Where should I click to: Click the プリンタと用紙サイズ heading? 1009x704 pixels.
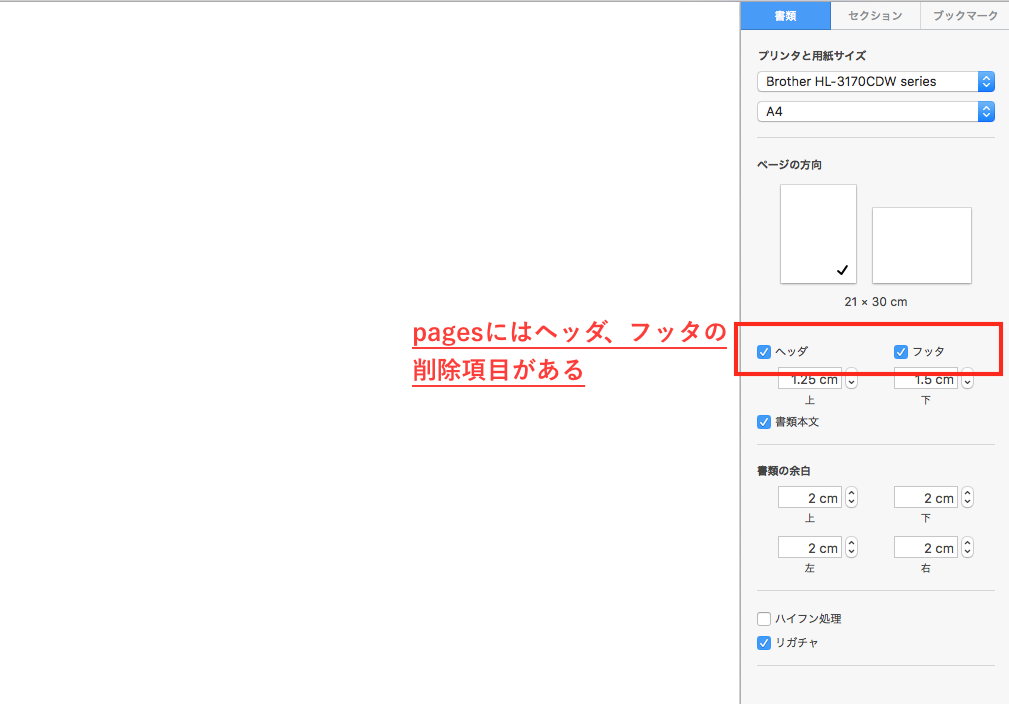tap(811, 56)
